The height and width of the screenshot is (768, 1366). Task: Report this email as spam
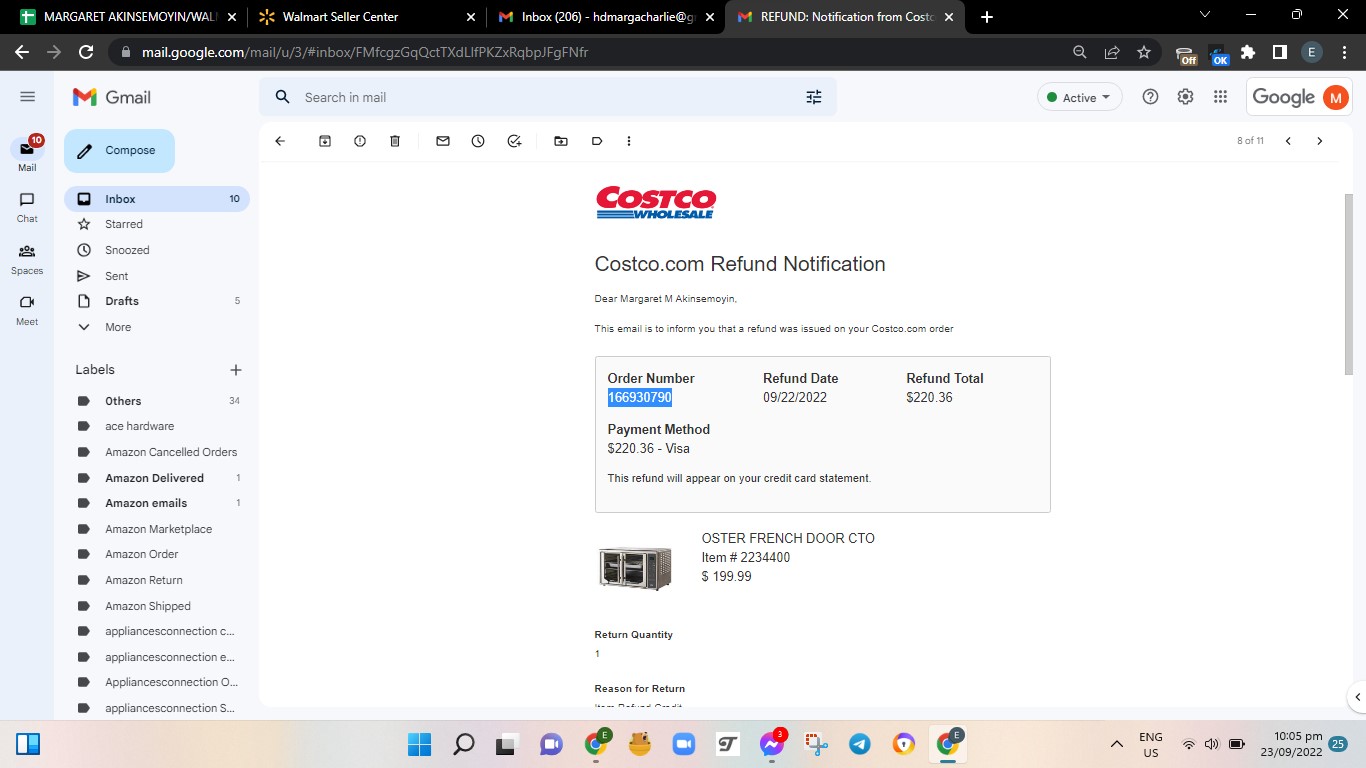[x=360, y=141]
